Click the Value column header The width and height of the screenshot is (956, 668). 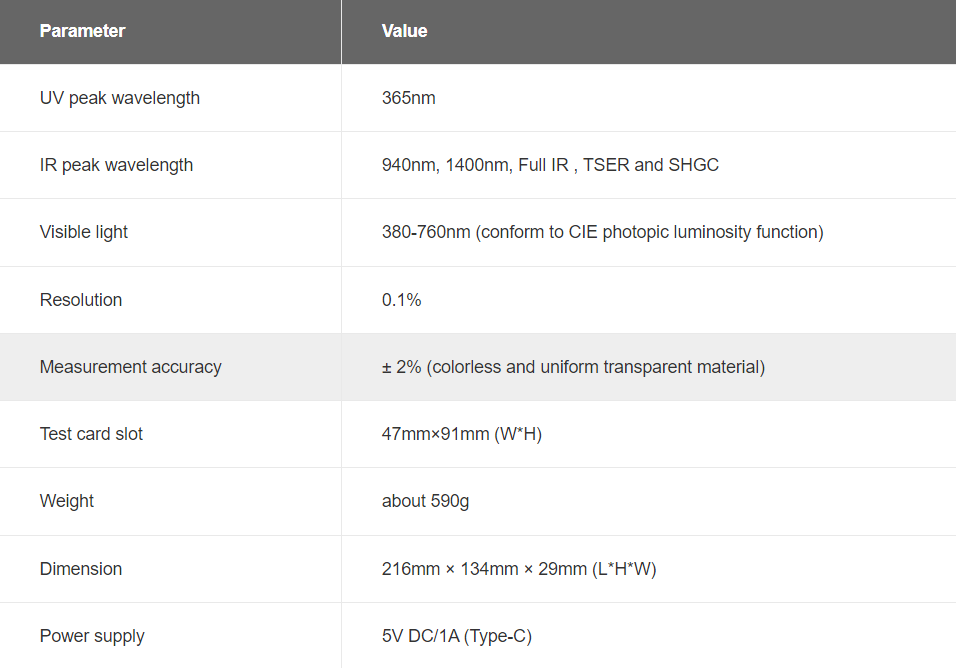(404, 31)
